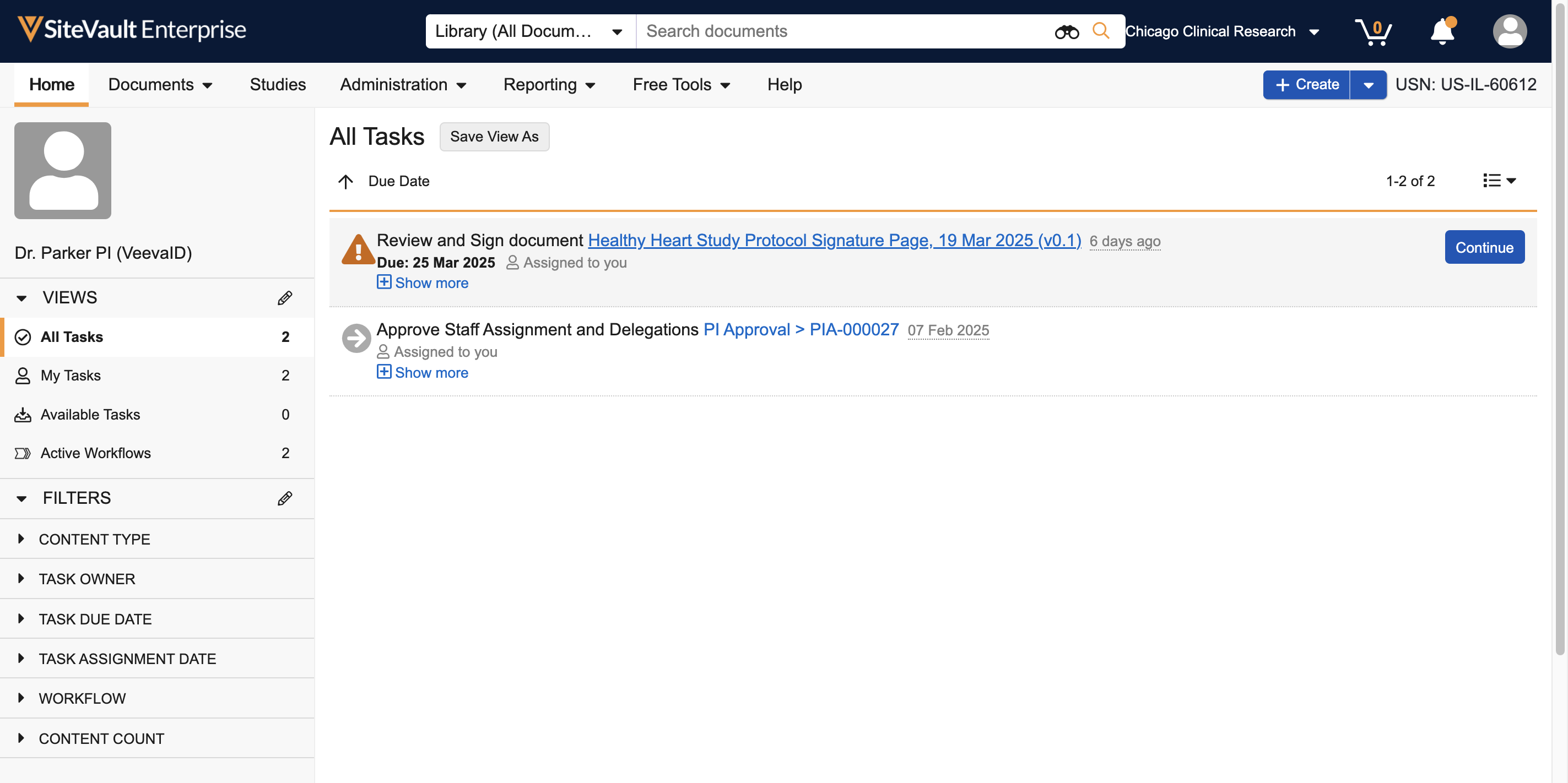Select the Available Tasks view
The width and height of the screenshot is (1568, 783).
point(158,414)
